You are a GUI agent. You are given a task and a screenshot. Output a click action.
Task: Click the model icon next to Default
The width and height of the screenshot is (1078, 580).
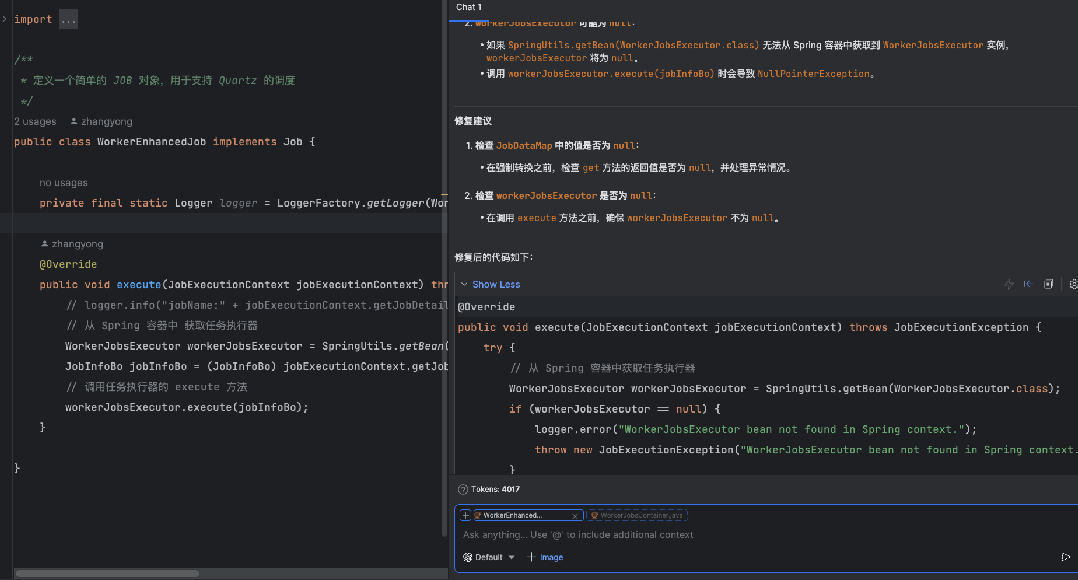[468, 557]
